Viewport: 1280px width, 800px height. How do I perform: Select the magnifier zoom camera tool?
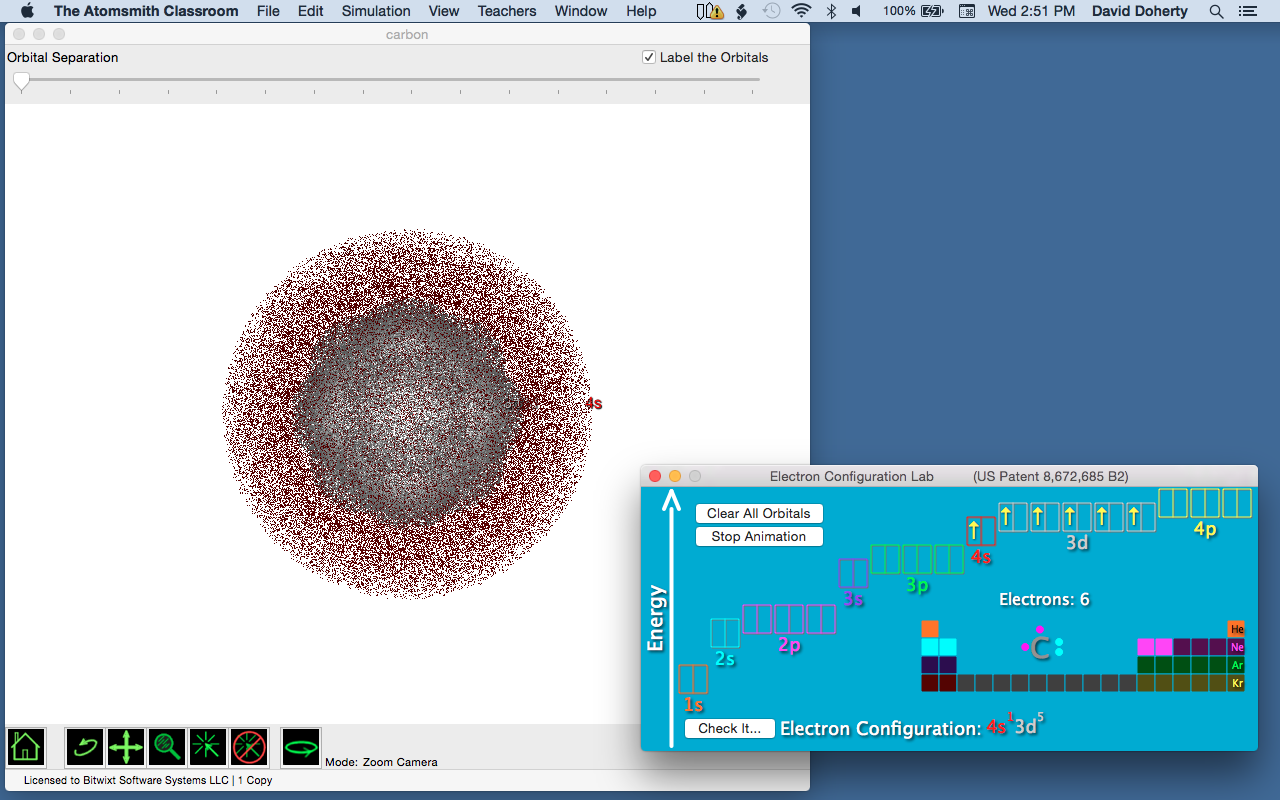[167, 747]
